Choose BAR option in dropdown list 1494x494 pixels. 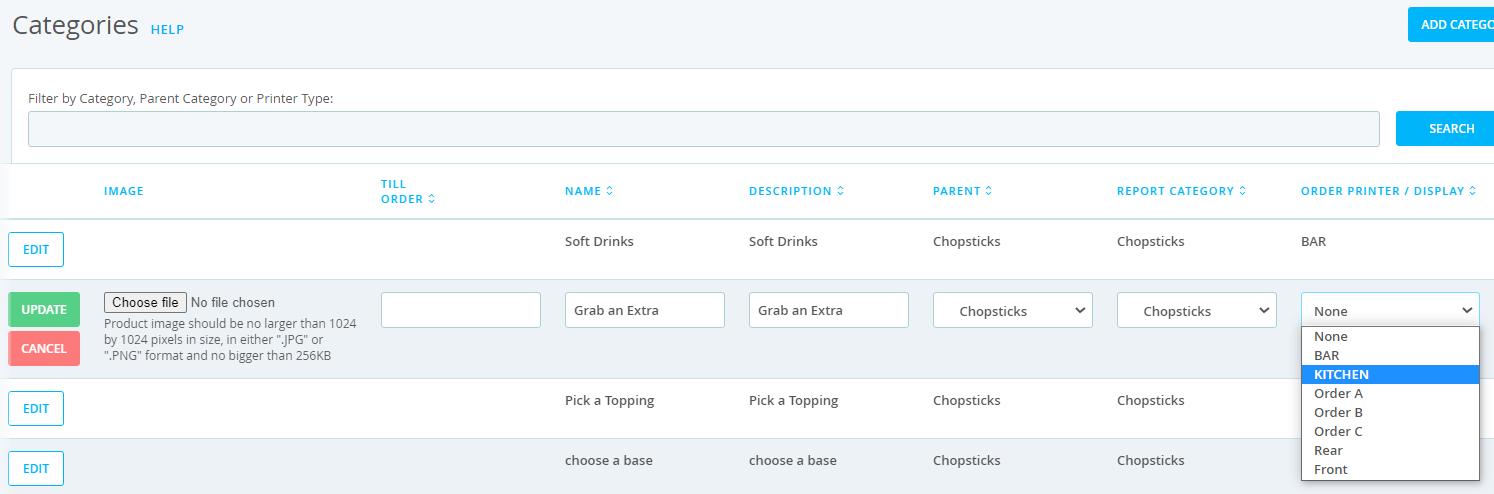(1390, 355)
